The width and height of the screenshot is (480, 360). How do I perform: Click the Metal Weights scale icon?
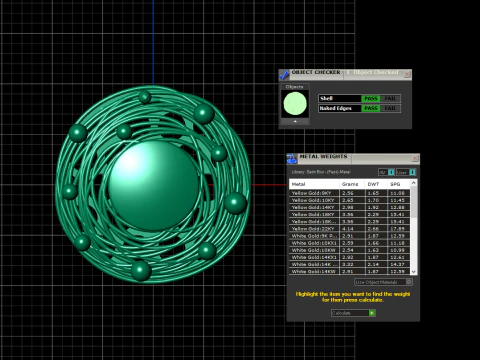pos(292,159)
